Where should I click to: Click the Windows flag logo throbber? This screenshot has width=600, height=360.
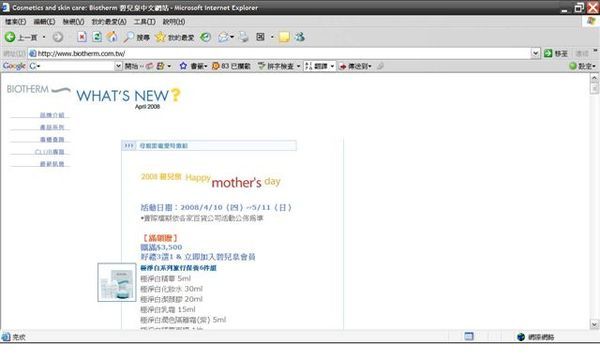(x=591, y=21)
